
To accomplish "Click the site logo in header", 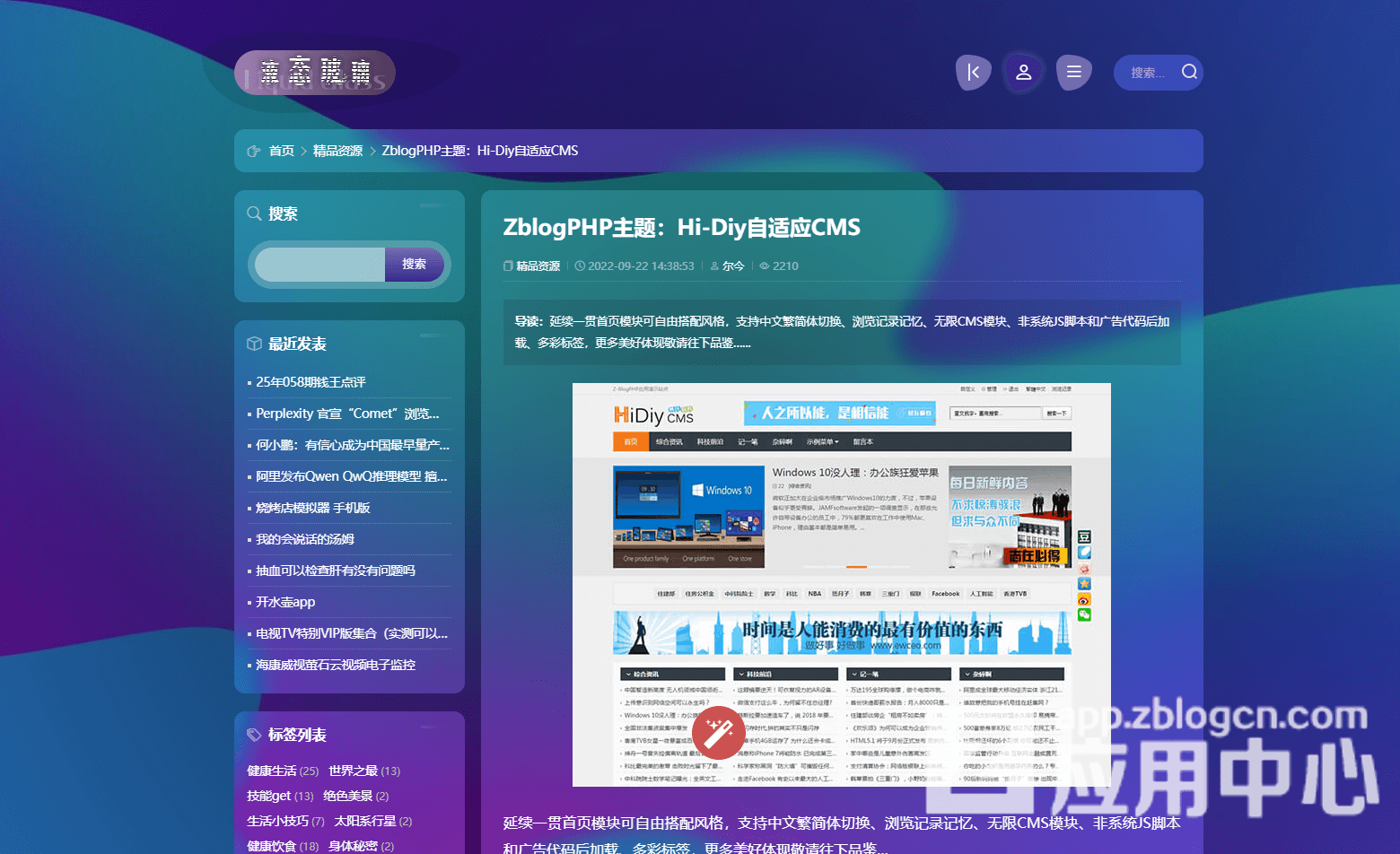I will coord(315,73).
